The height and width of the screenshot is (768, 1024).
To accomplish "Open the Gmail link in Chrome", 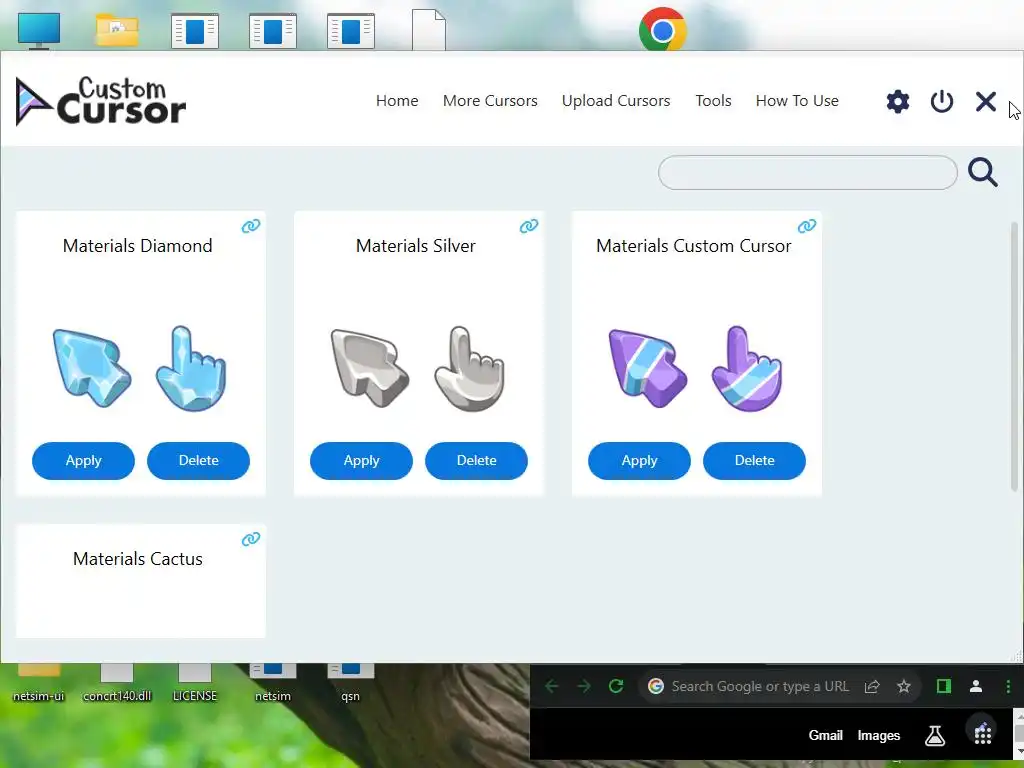I will 825,735.
